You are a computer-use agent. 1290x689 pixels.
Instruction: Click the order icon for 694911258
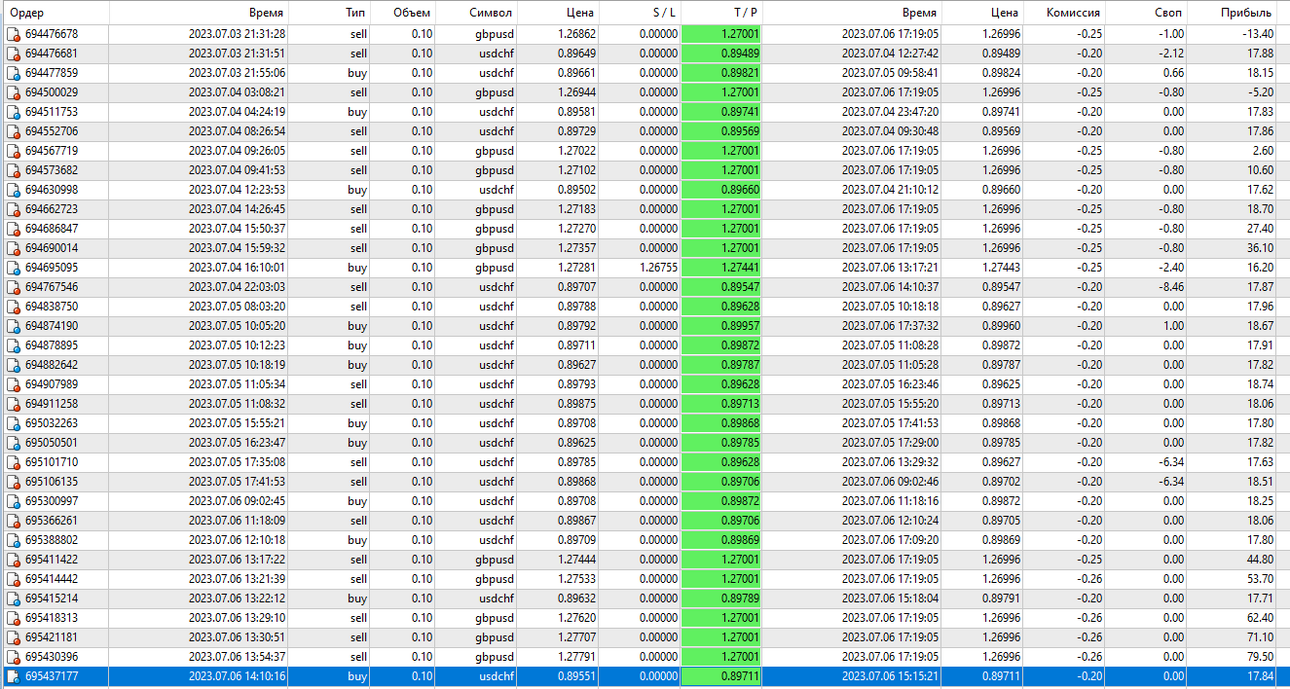13,404
